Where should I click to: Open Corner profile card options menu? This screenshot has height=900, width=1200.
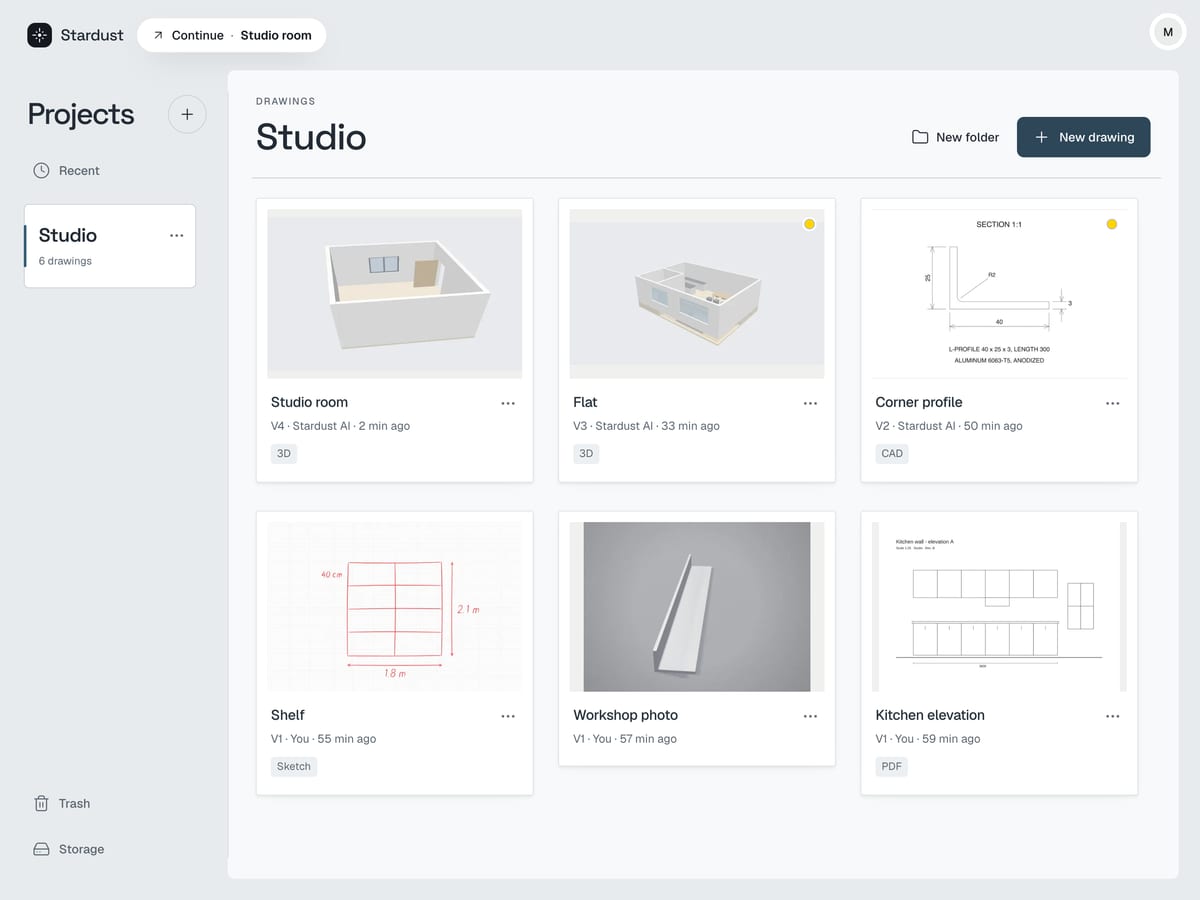pos(1113,403)
